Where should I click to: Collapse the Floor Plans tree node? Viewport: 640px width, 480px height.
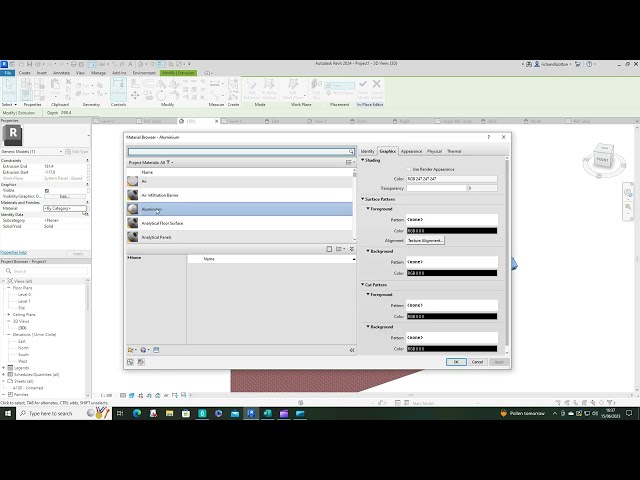point(9,288)
